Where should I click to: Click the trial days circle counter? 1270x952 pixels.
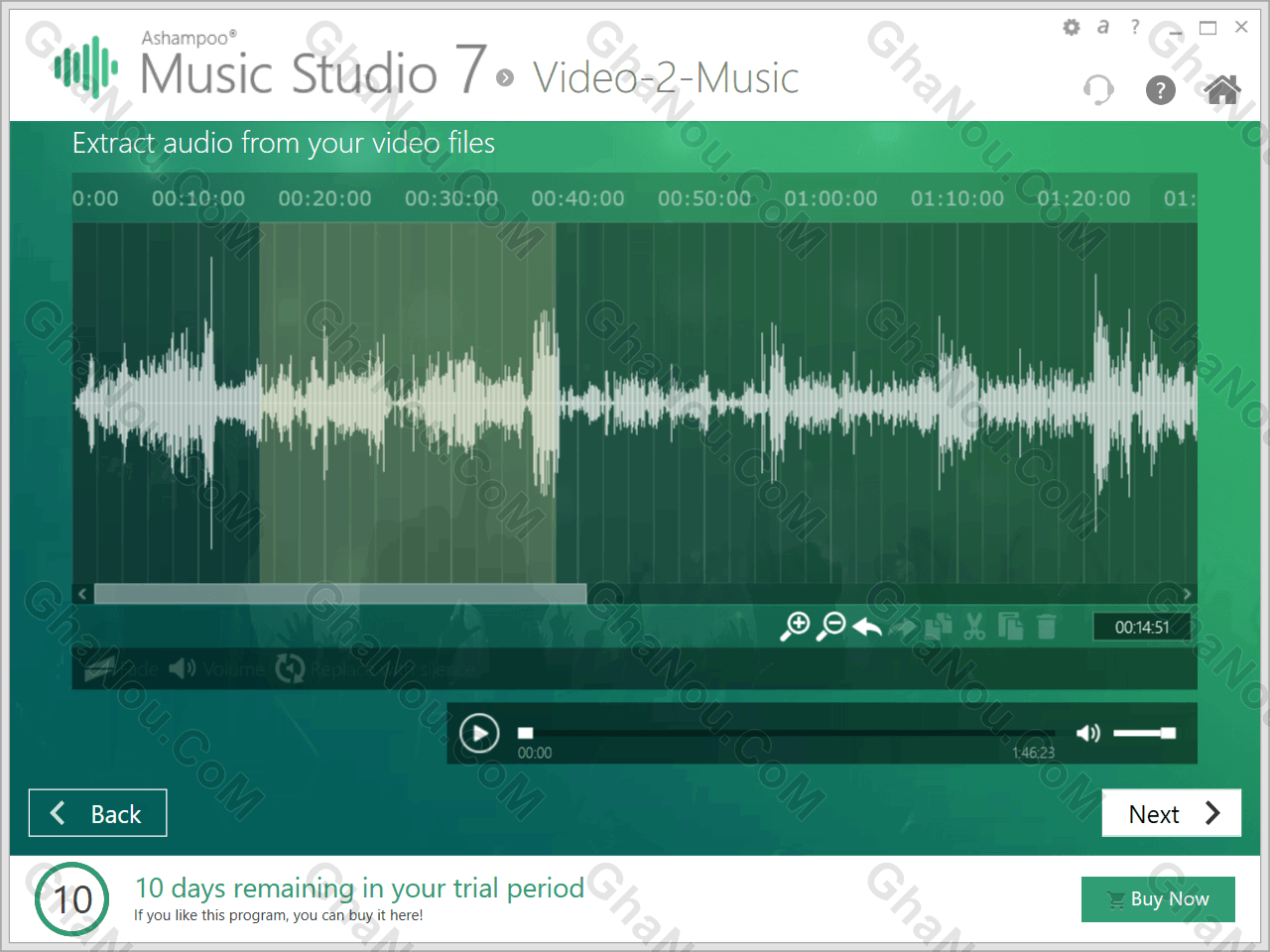pos(71,899)
